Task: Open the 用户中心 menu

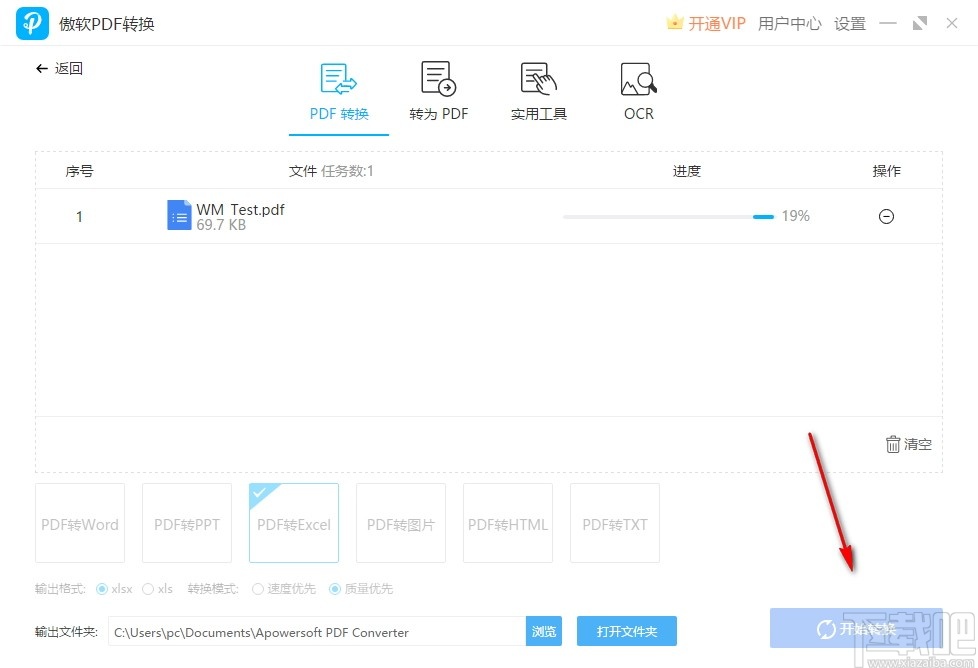Action: 789,22
